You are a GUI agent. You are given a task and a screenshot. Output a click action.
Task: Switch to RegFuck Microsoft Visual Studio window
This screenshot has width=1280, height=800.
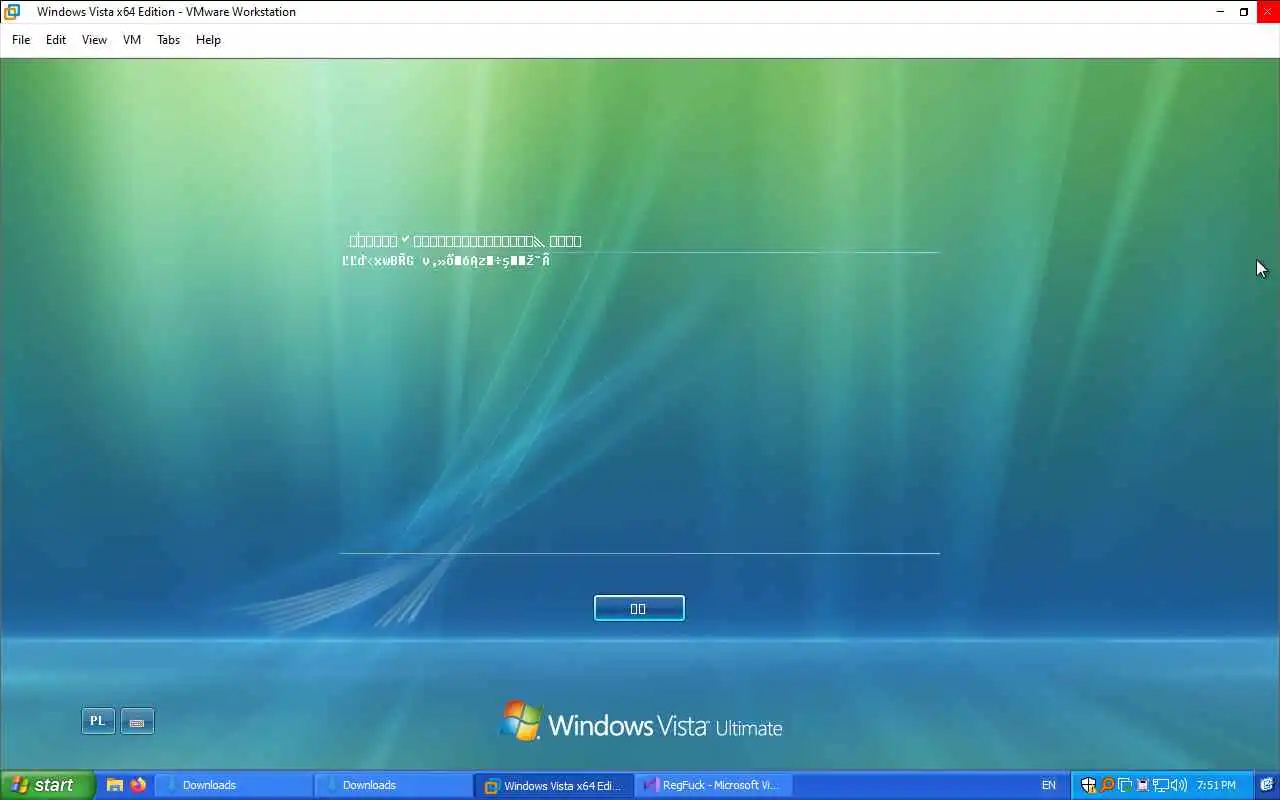(x=713, y=785)
